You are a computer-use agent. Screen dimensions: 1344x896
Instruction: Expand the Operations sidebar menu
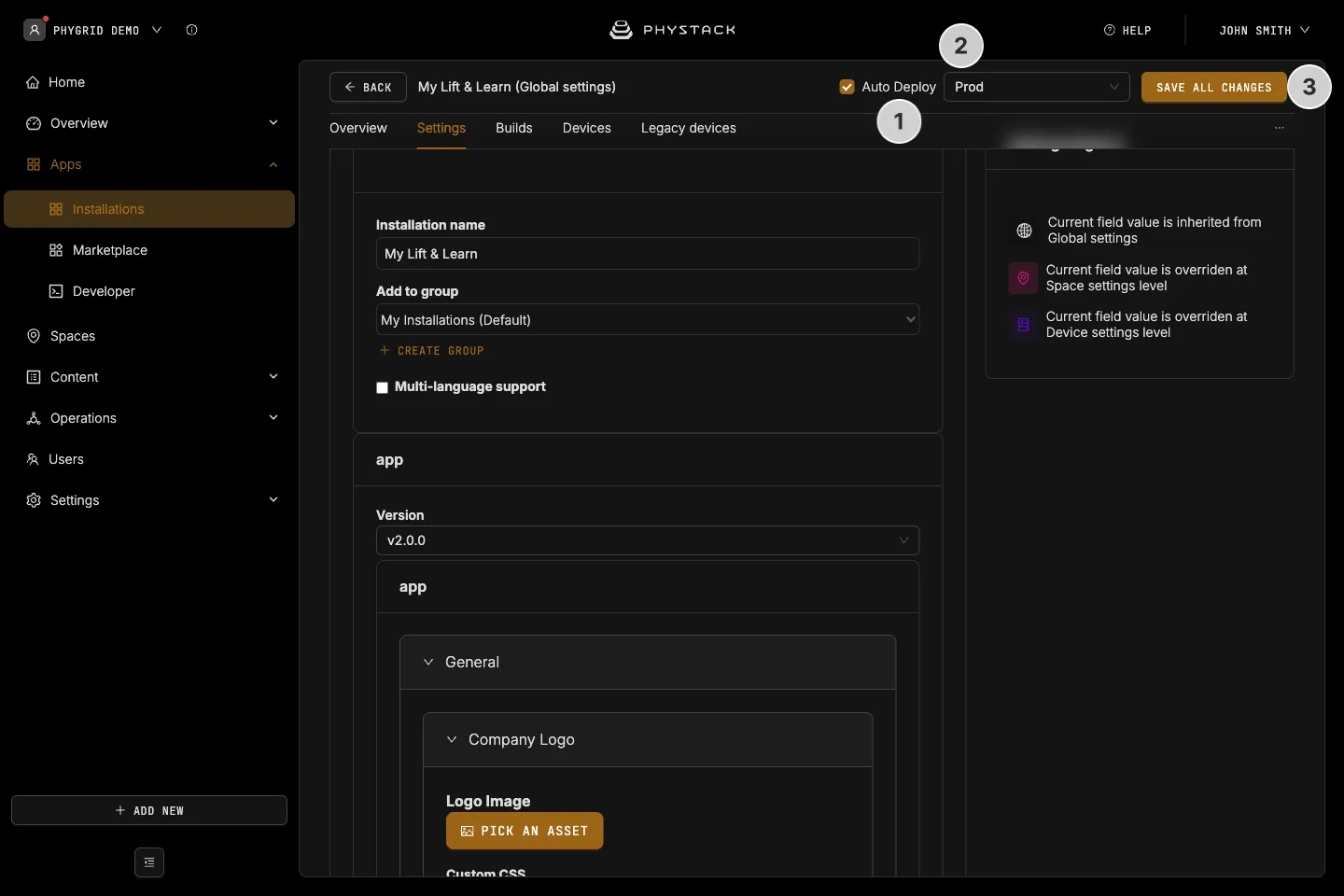pos(273,418)
